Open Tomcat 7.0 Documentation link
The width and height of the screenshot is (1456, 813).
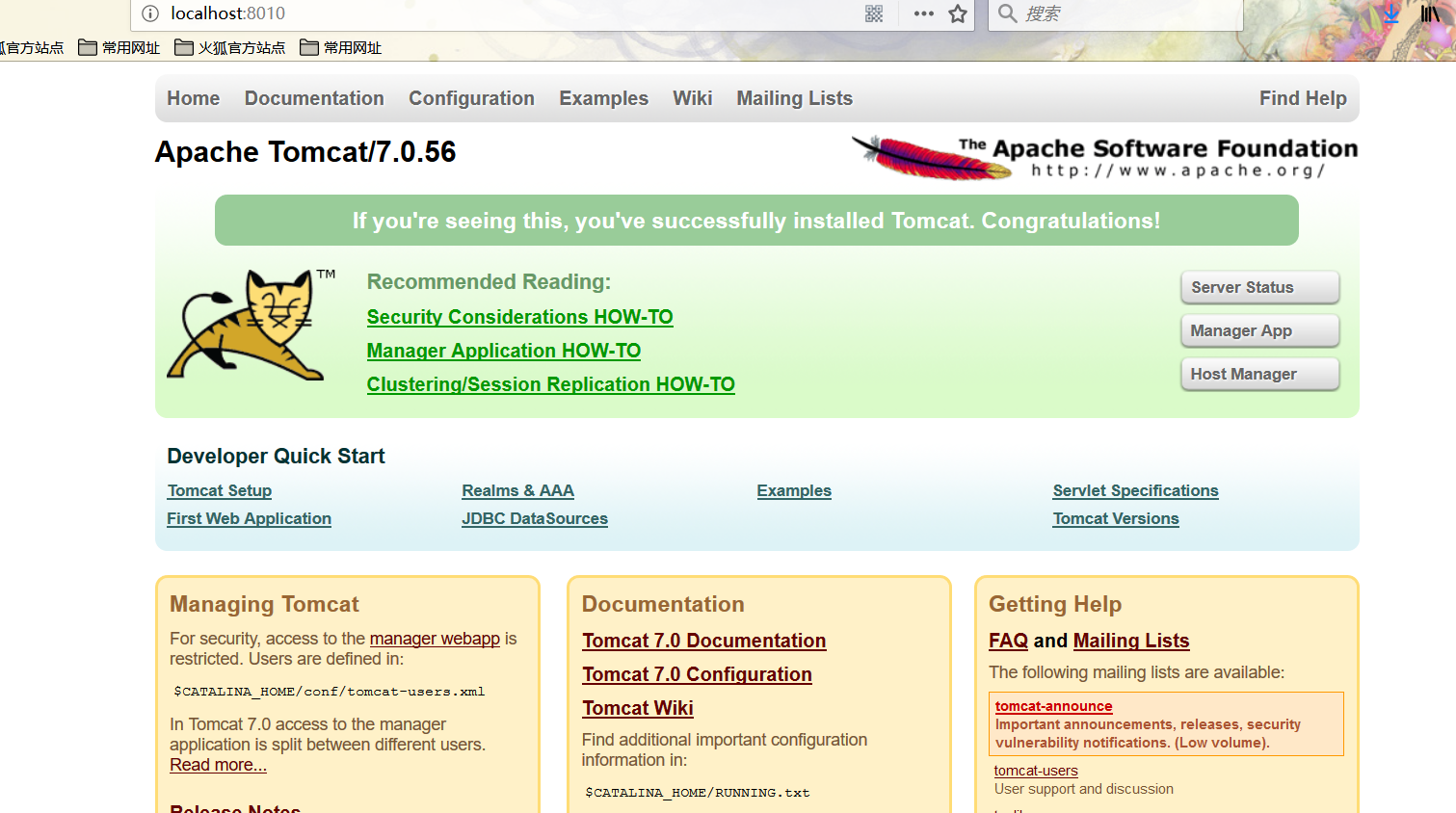click(703, 641)
